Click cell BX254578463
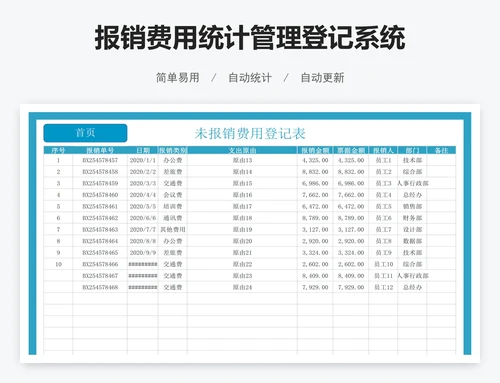The image size is (500, 383). point(100,230)
